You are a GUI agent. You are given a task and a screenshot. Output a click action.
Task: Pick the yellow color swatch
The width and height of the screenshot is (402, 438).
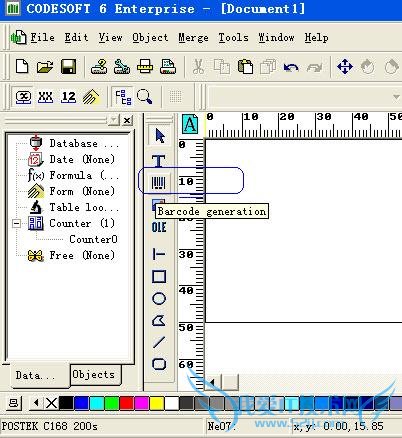157,403
